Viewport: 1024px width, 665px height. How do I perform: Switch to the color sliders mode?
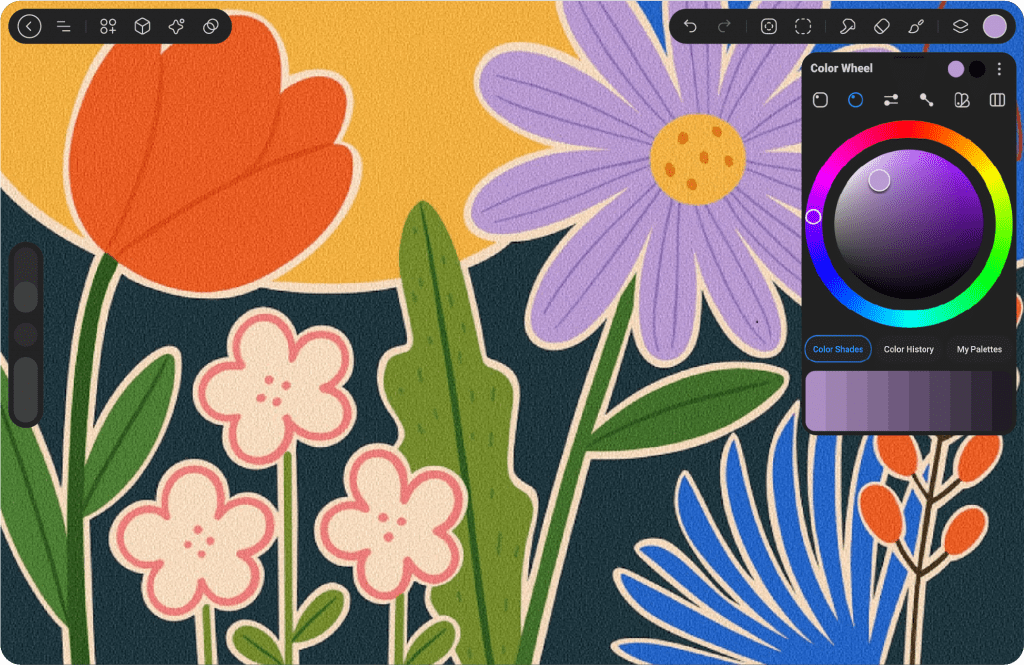[891, 100]
